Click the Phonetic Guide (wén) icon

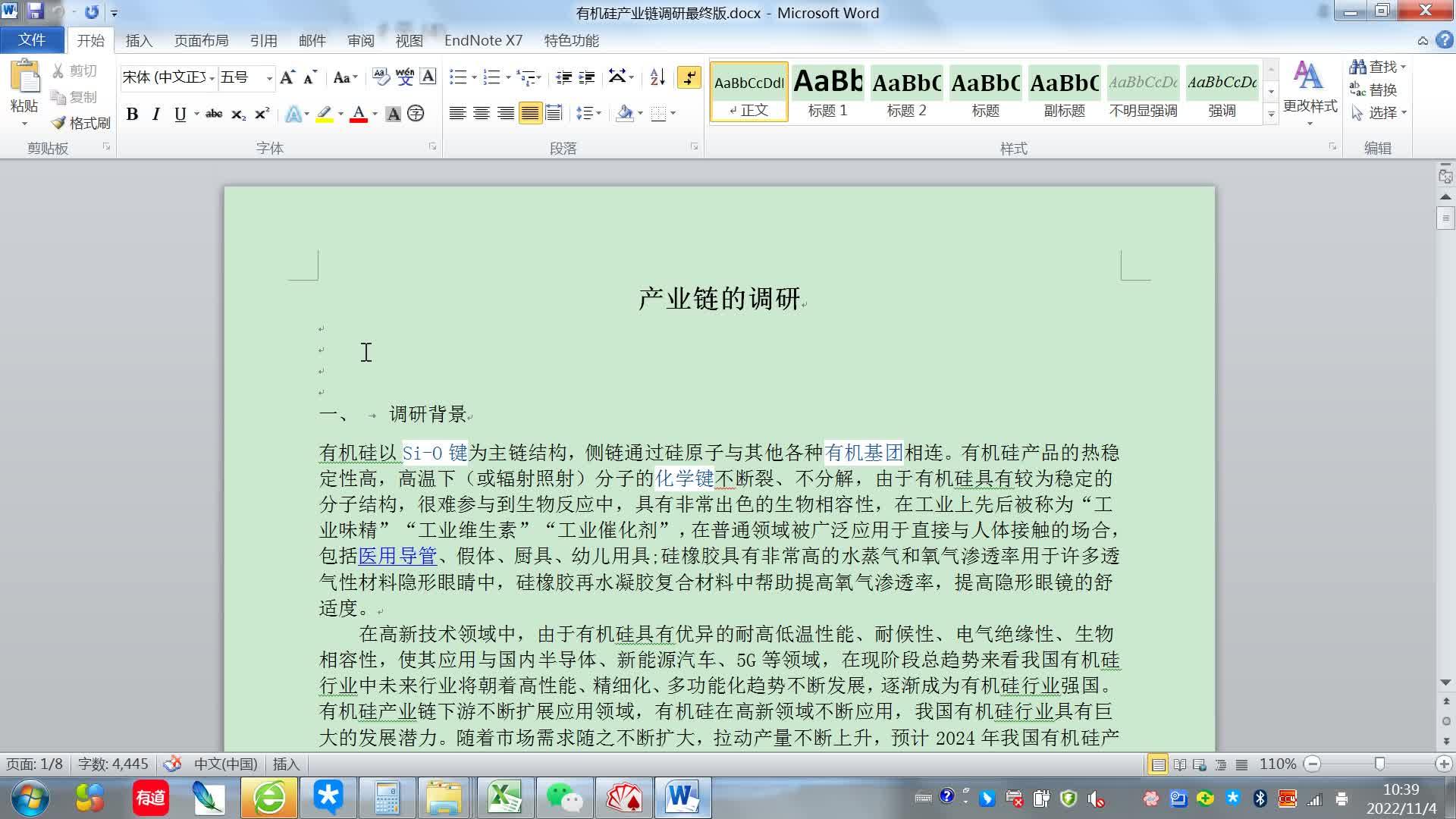coord(404,77)
